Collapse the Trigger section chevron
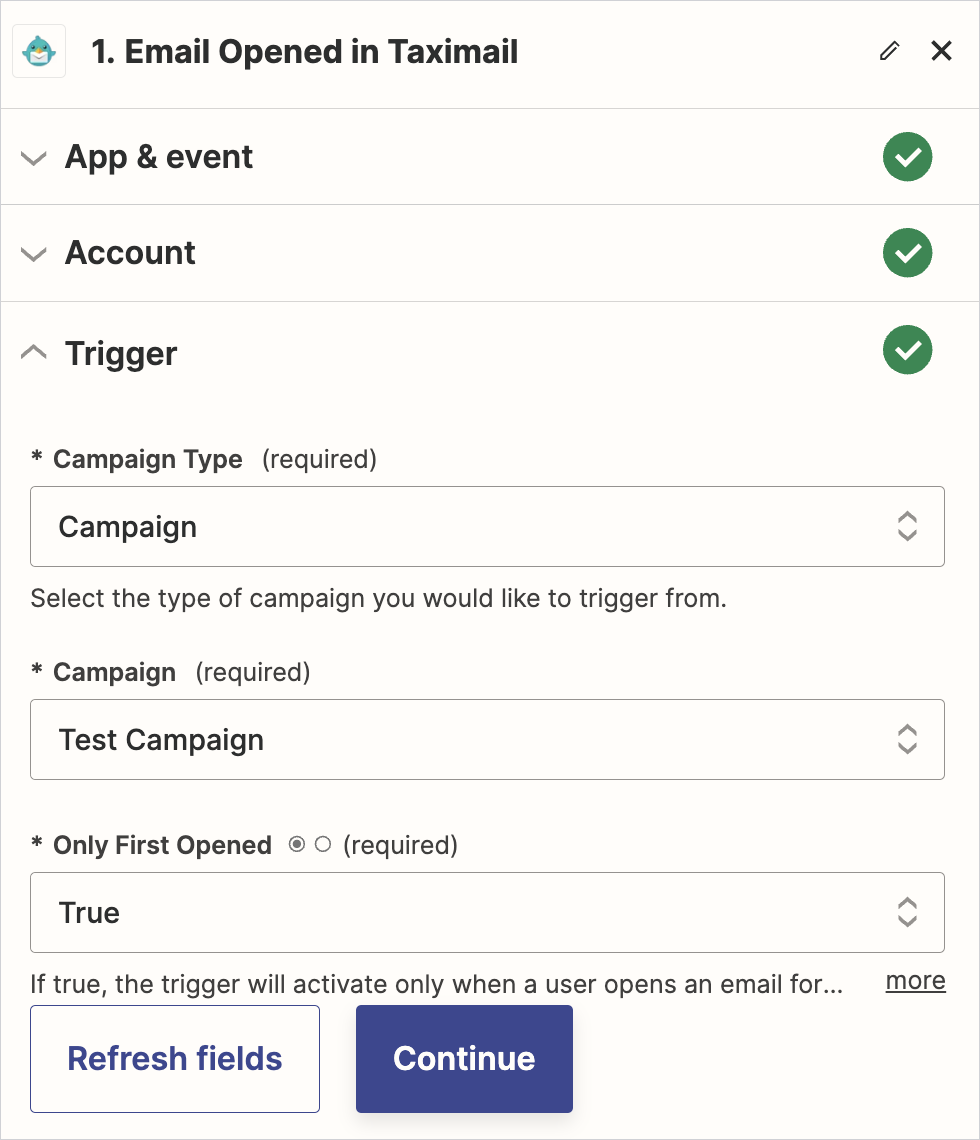980x1140 pixels. (x=34, y=352)
